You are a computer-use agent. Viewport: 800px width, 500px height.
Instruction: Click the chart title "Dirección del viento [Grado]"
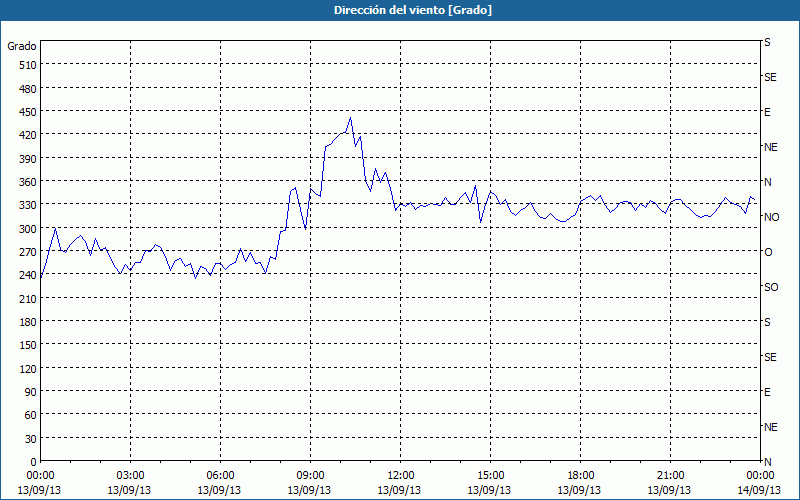click(413, 10)
